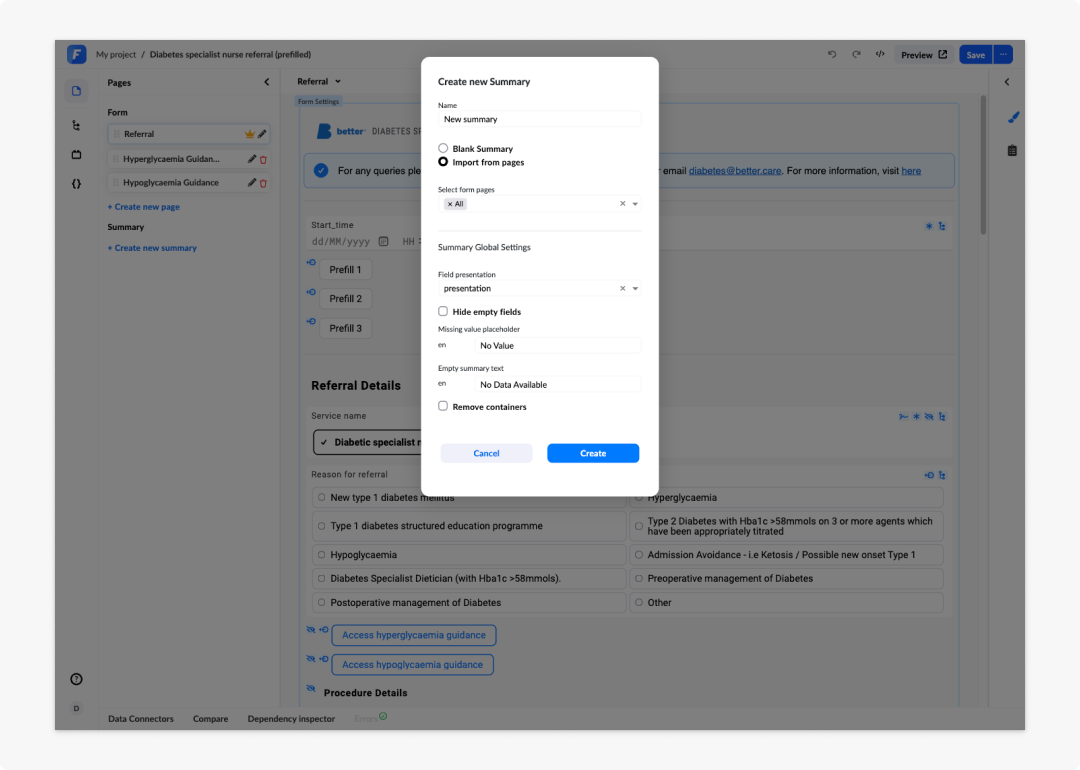Select the Blank Summary radio option
Screen dimensions: 1080x770
443,148
